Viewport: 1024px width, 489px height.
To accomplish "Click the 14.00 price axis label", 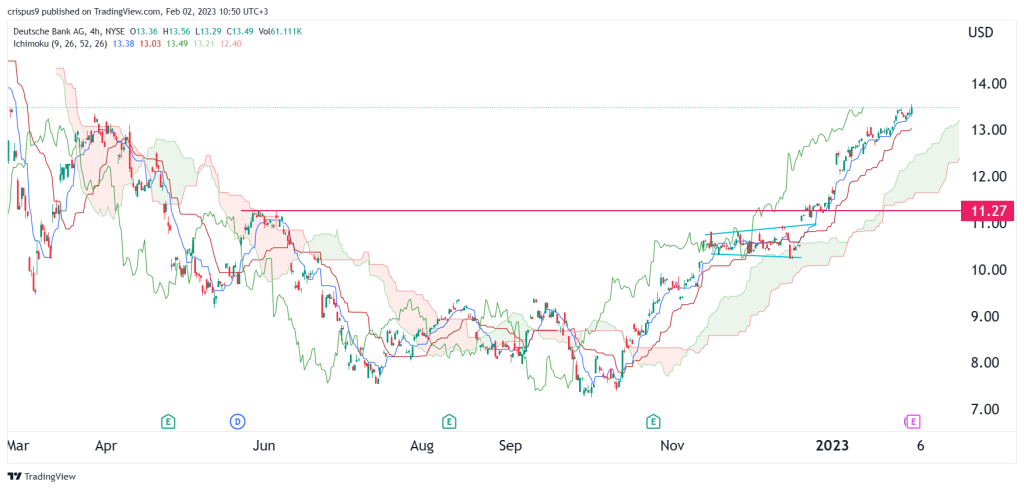I will click(987, 84).
